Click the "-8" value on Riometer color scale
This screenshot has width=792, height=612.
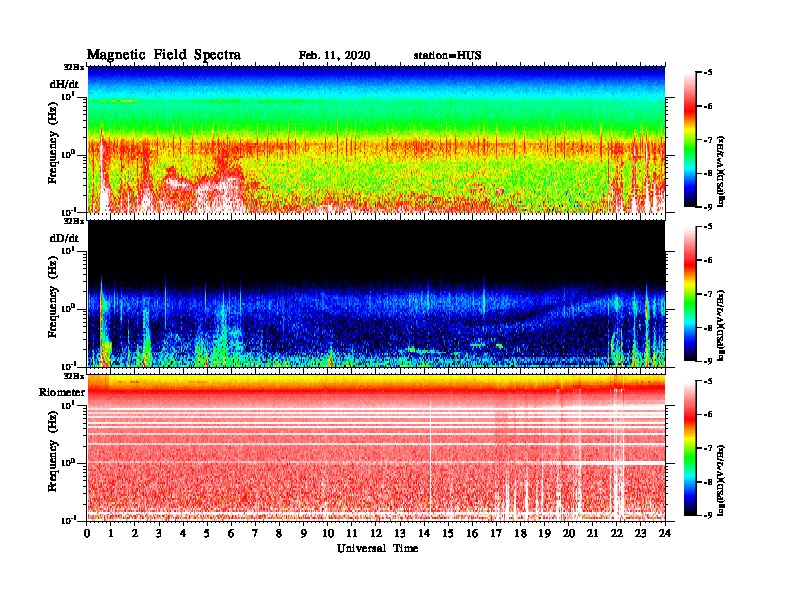pyautogui.click(x=708, y=482)
